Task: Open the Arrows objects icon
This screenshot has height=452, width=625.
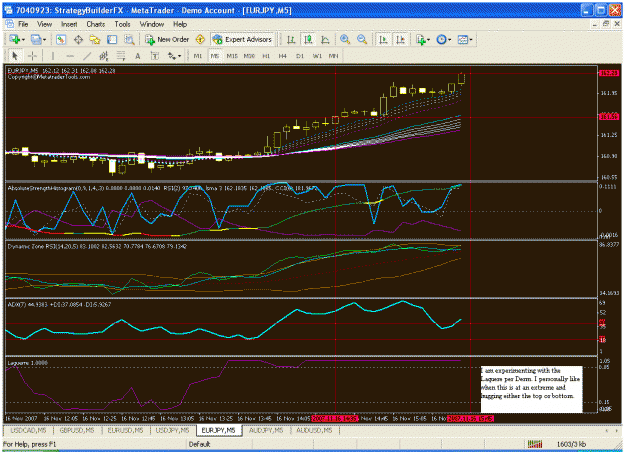Action: (x=171, y=56)
